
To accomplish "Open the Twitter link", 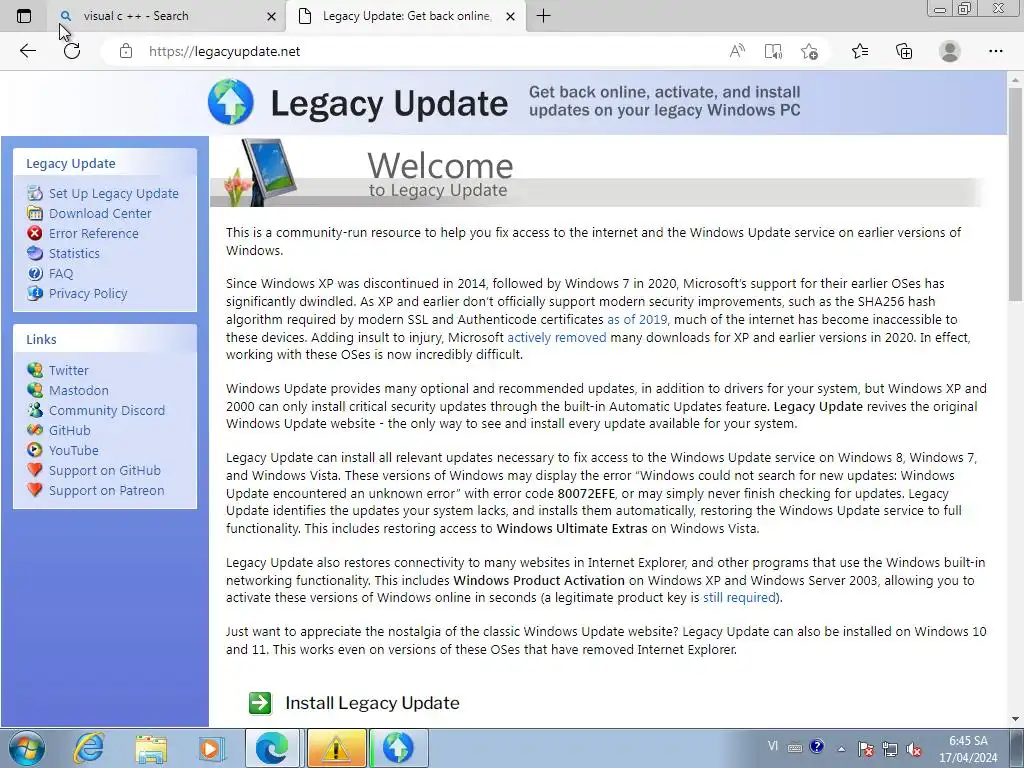I will pyautogui.click(x=69, y=370).
